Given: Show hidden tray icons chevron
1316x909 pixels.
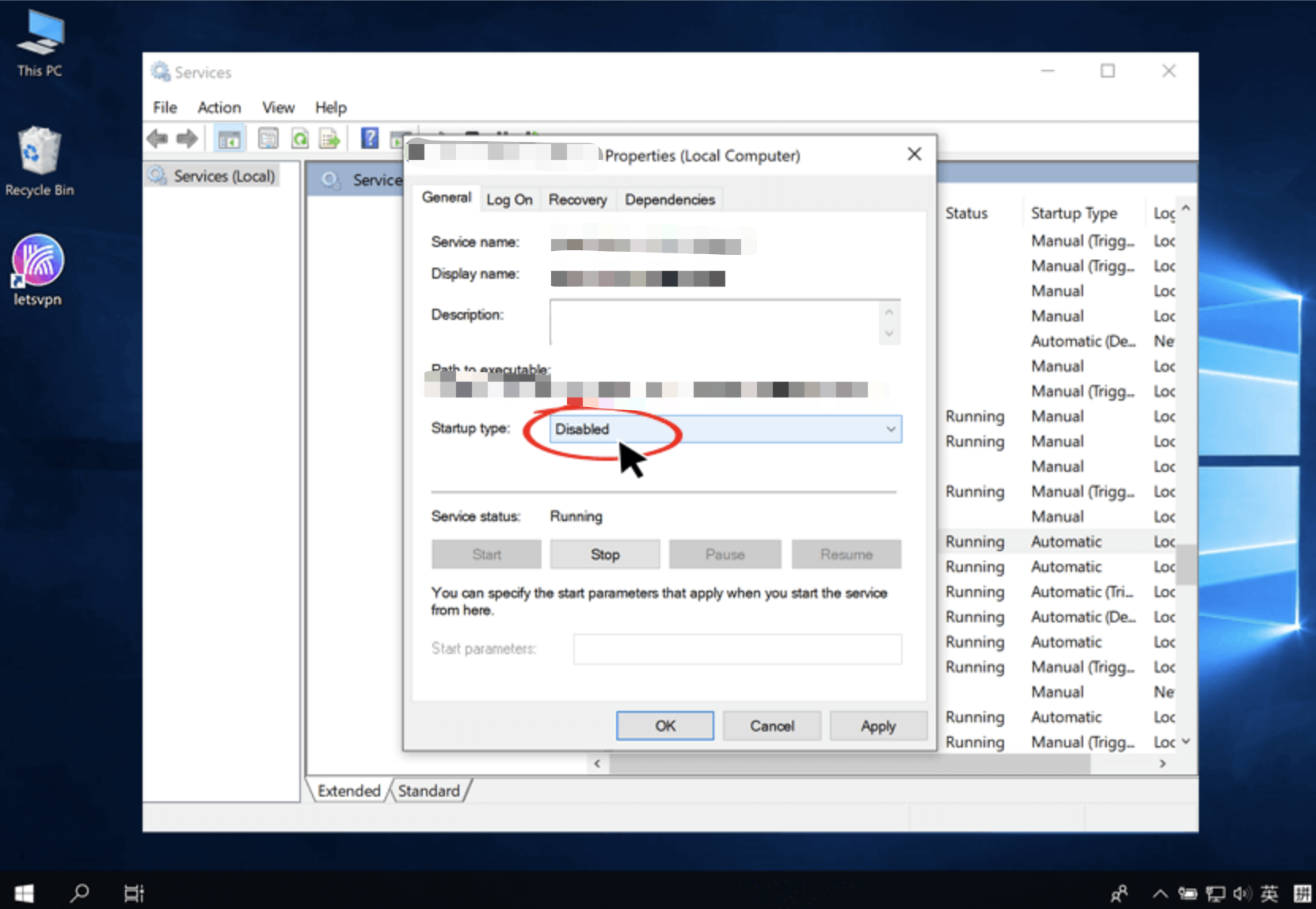Looking at the screenshot, I should pyautogui.click(x=1160, y=894).
